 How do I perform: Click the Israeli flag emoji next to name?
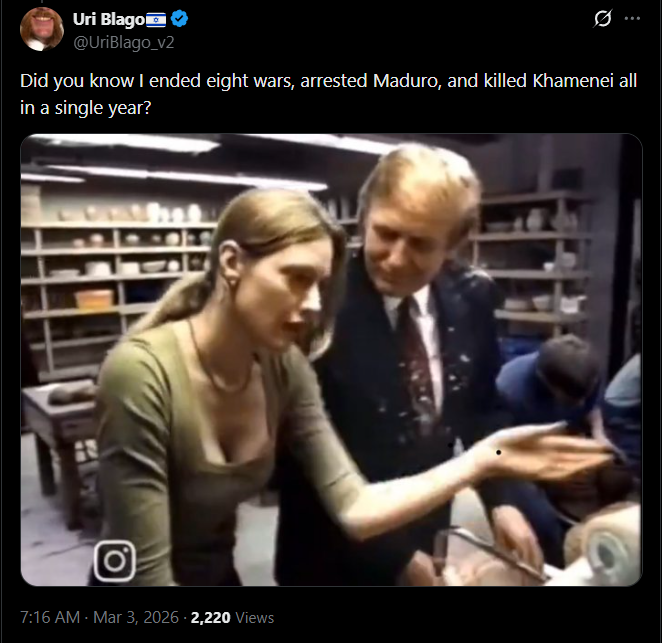coord(156,19)
